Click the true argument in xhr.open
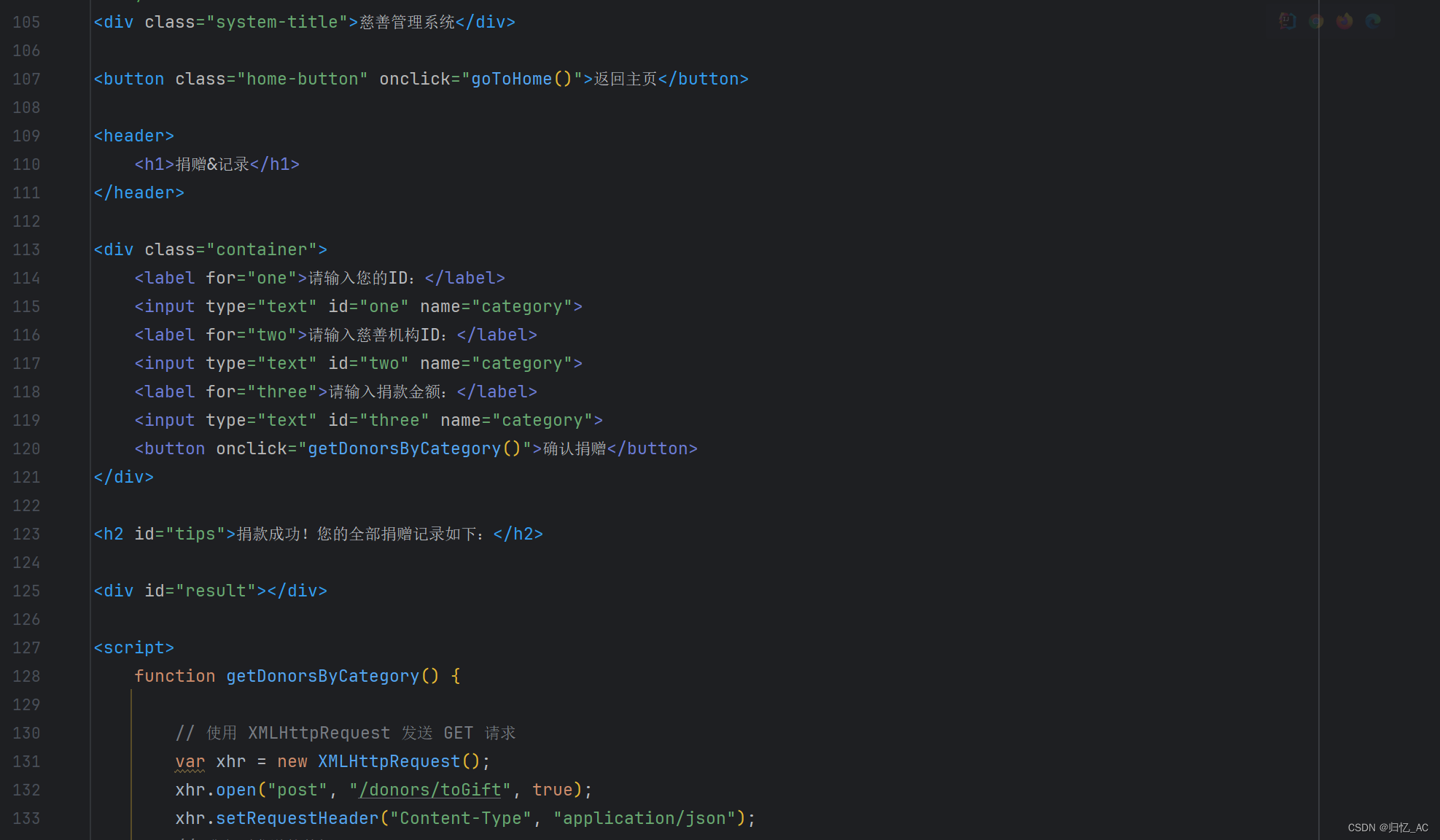Image resolution: width=1440 pixels, height=840 pixels. click(553, 790)
